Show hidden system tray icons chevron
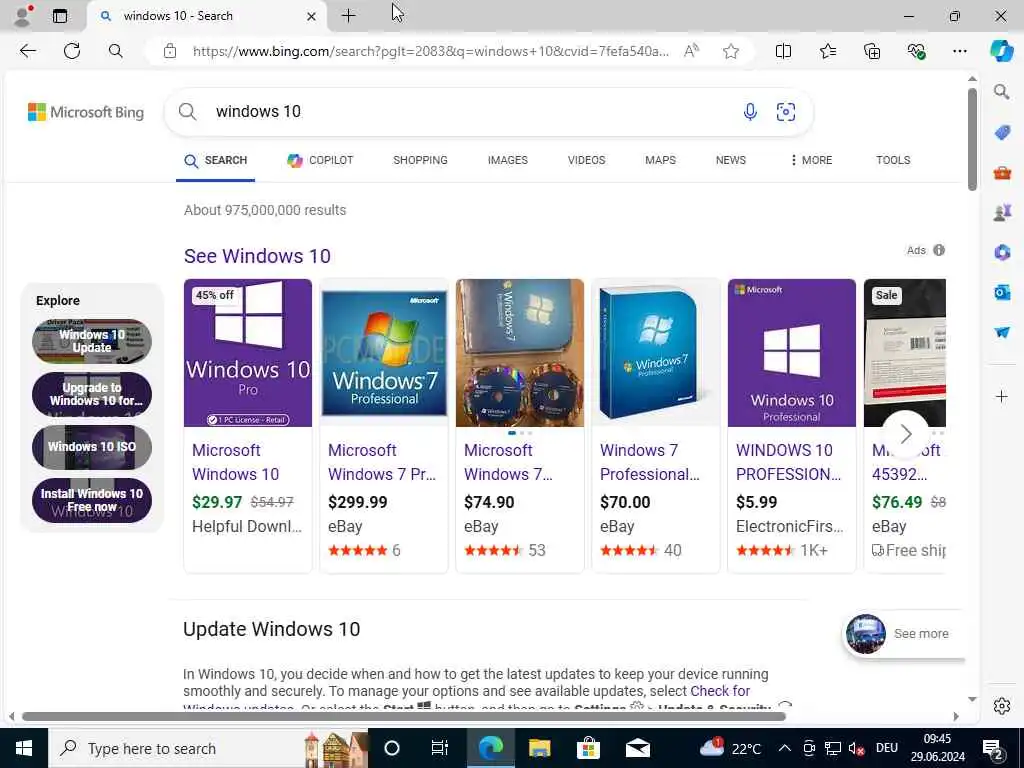The width and height of the screenshot is (1024, 768). tap(784, 748)
